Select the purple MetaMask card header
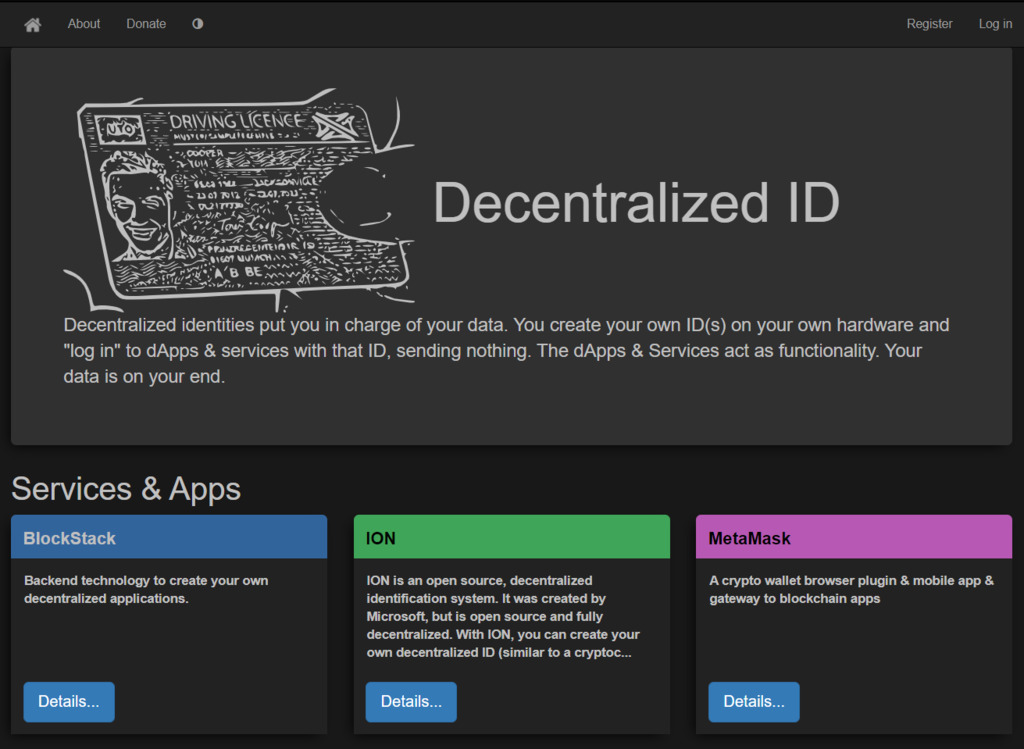The width and height of the screenshot is (1024, 749). tap(853, 538)
